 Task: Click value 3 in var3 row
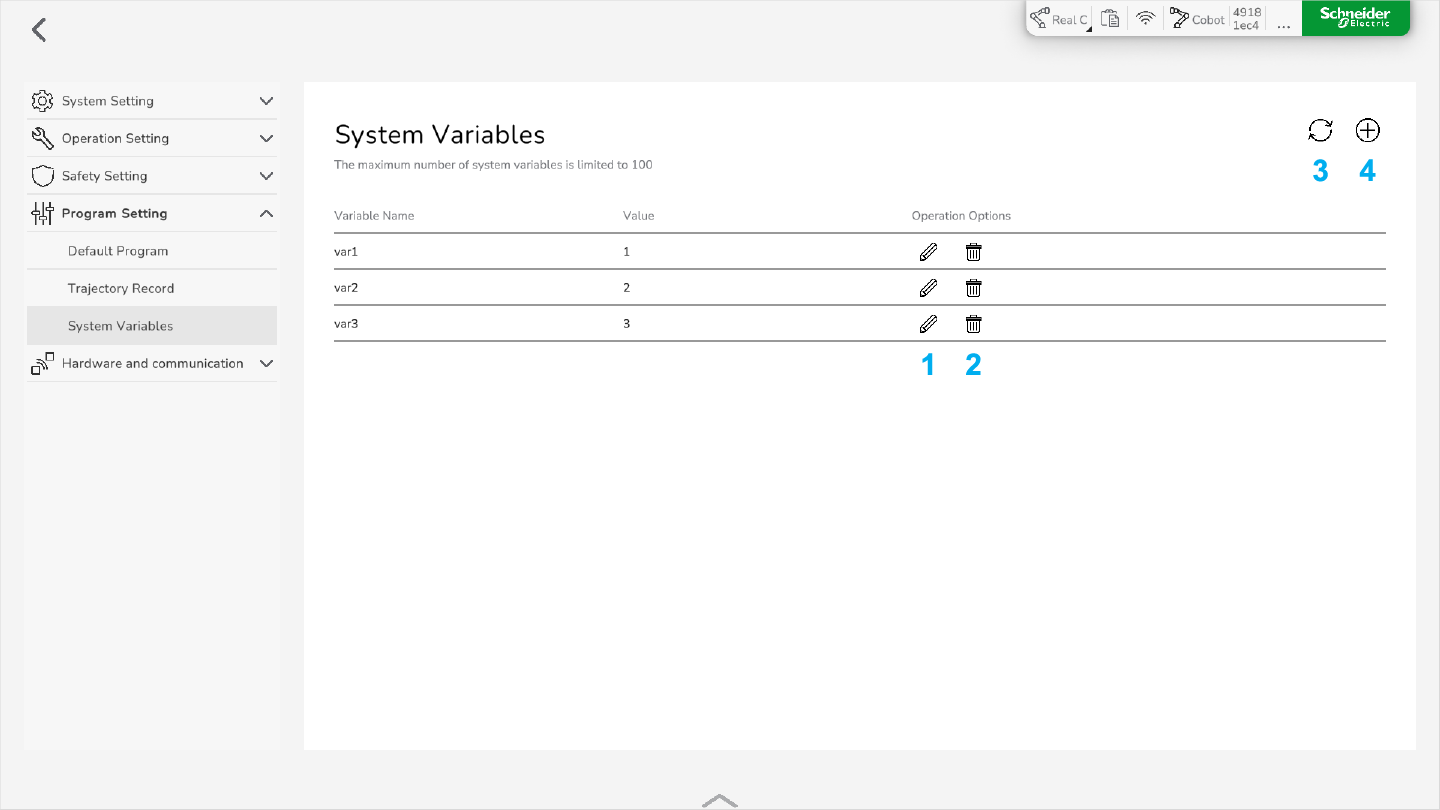click(627, 324)
